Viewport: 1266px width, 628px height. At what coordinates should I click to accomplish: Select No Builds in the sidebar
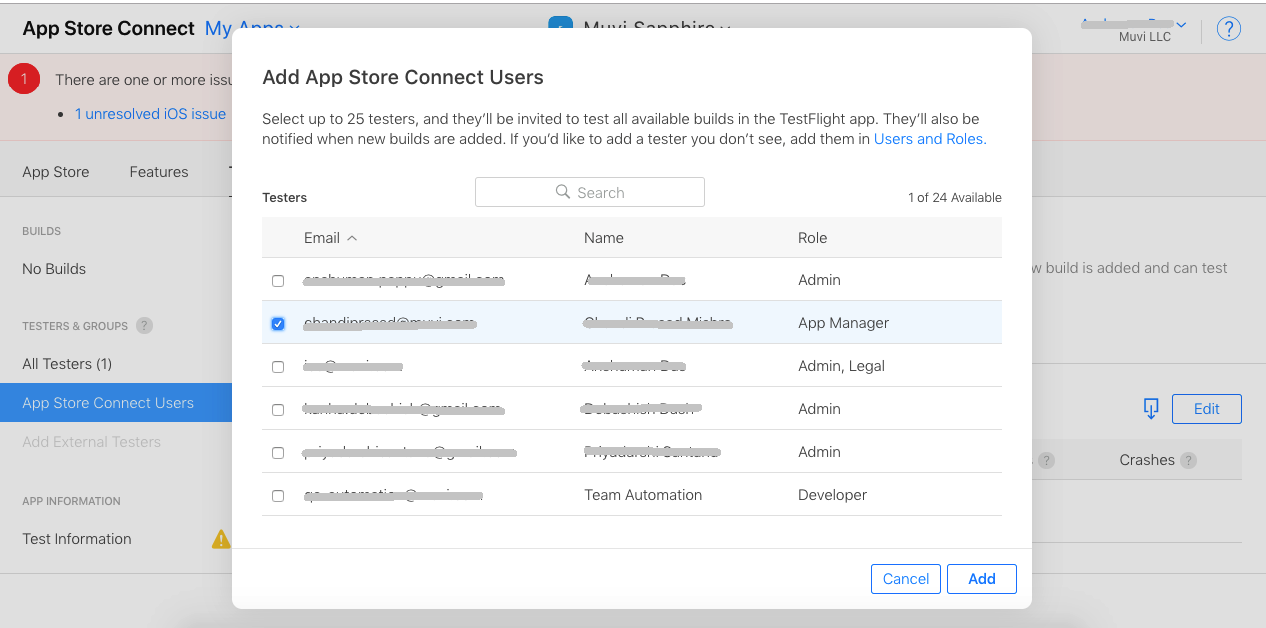coord(54,269)
